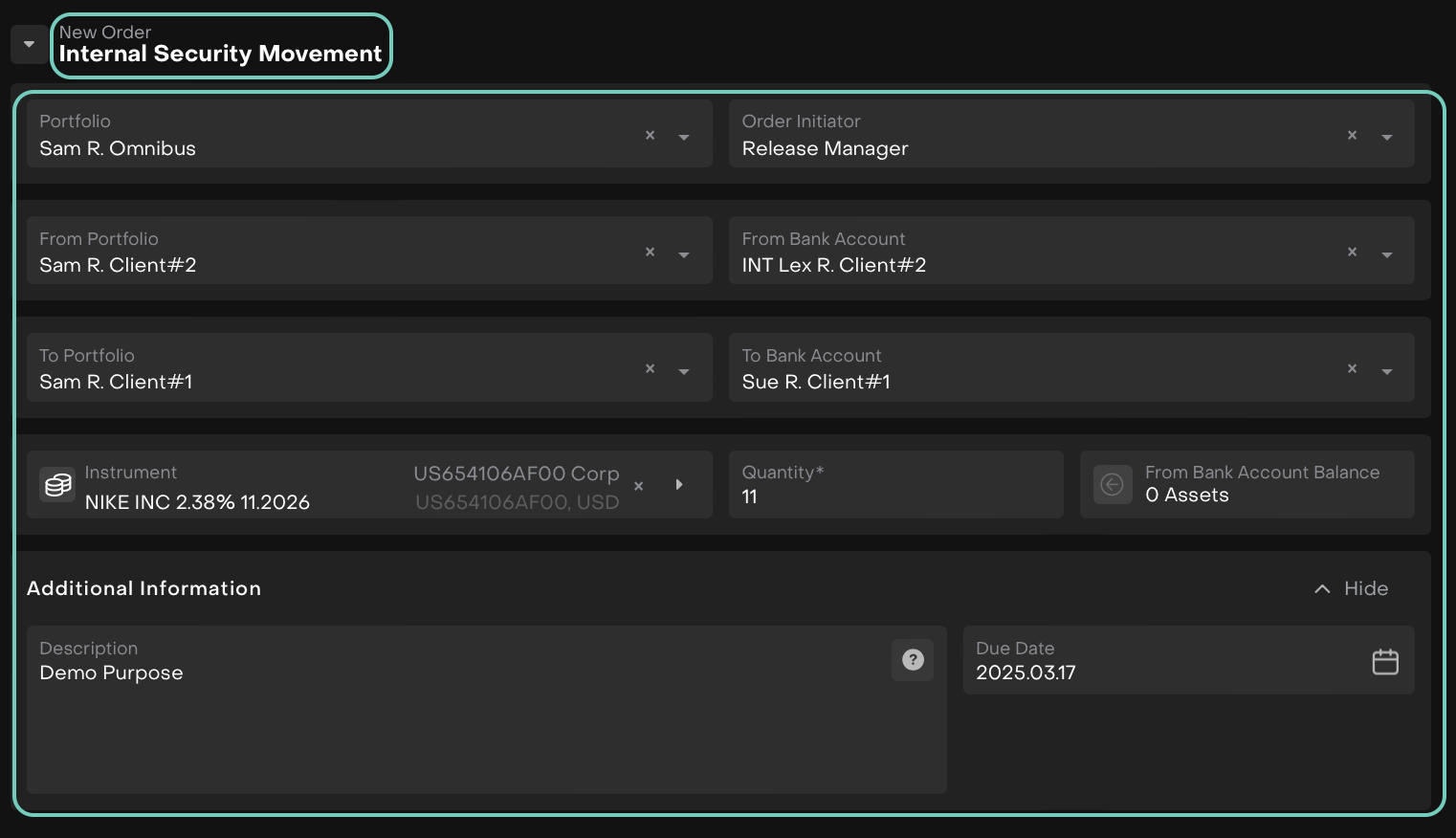The image size is (1456, 838).
Task: Remove the From Portfolio selection
Action: (x=650, y=253)
